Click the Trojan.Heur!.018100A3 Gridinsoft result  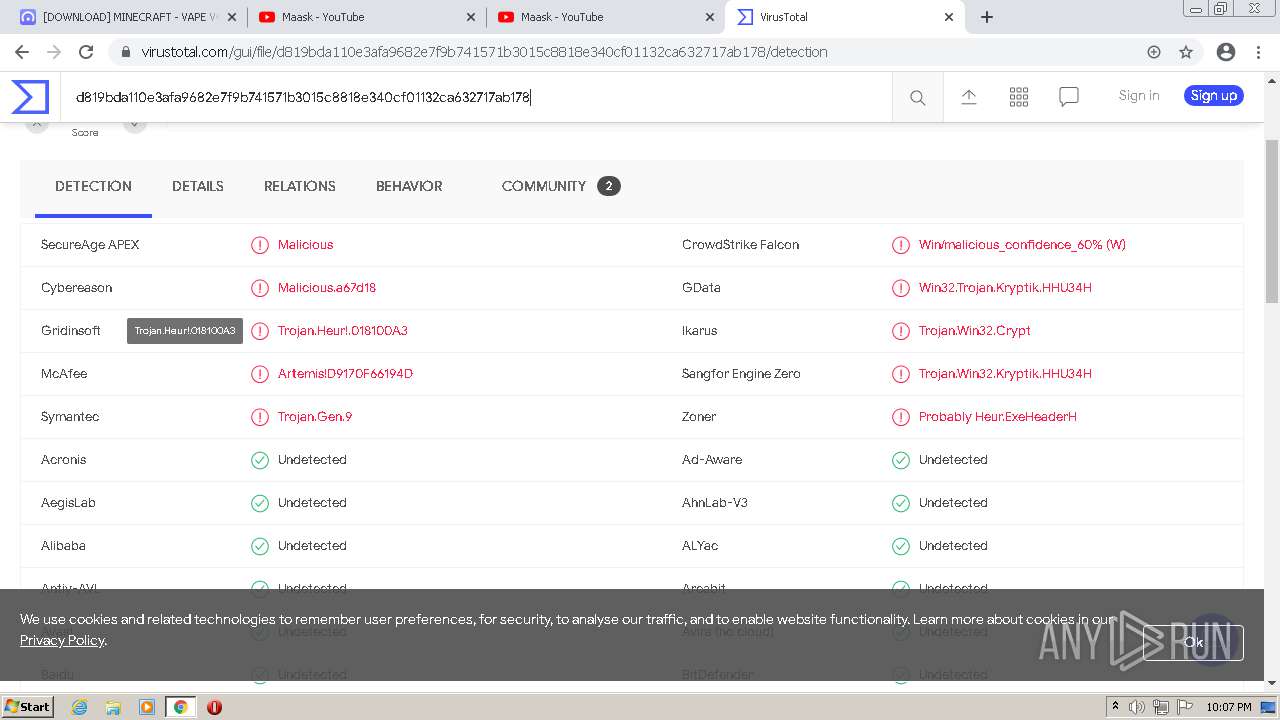click(343, 331)
